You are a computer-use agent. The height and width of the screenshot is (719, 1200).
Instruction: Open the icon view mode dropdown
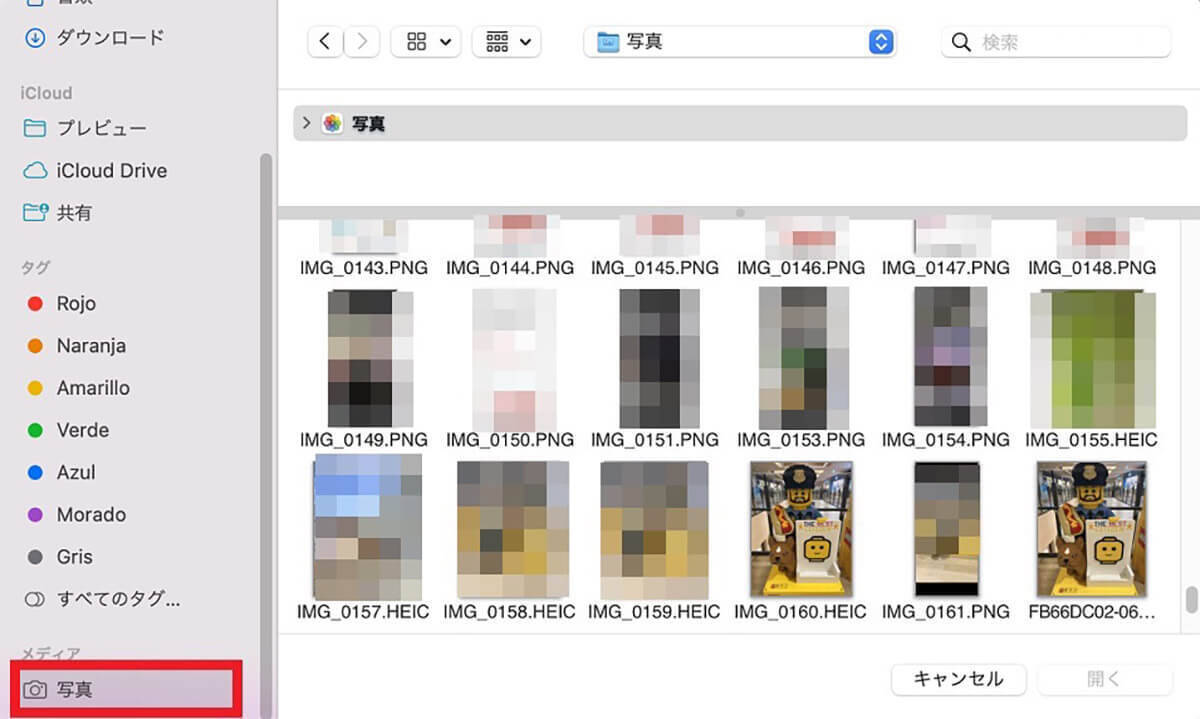pyautogui.click(x=425, y=42)
